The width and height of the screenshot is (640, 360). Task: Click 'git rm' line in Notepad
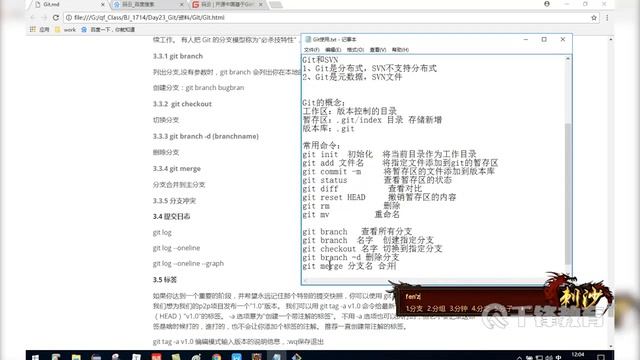351,206
